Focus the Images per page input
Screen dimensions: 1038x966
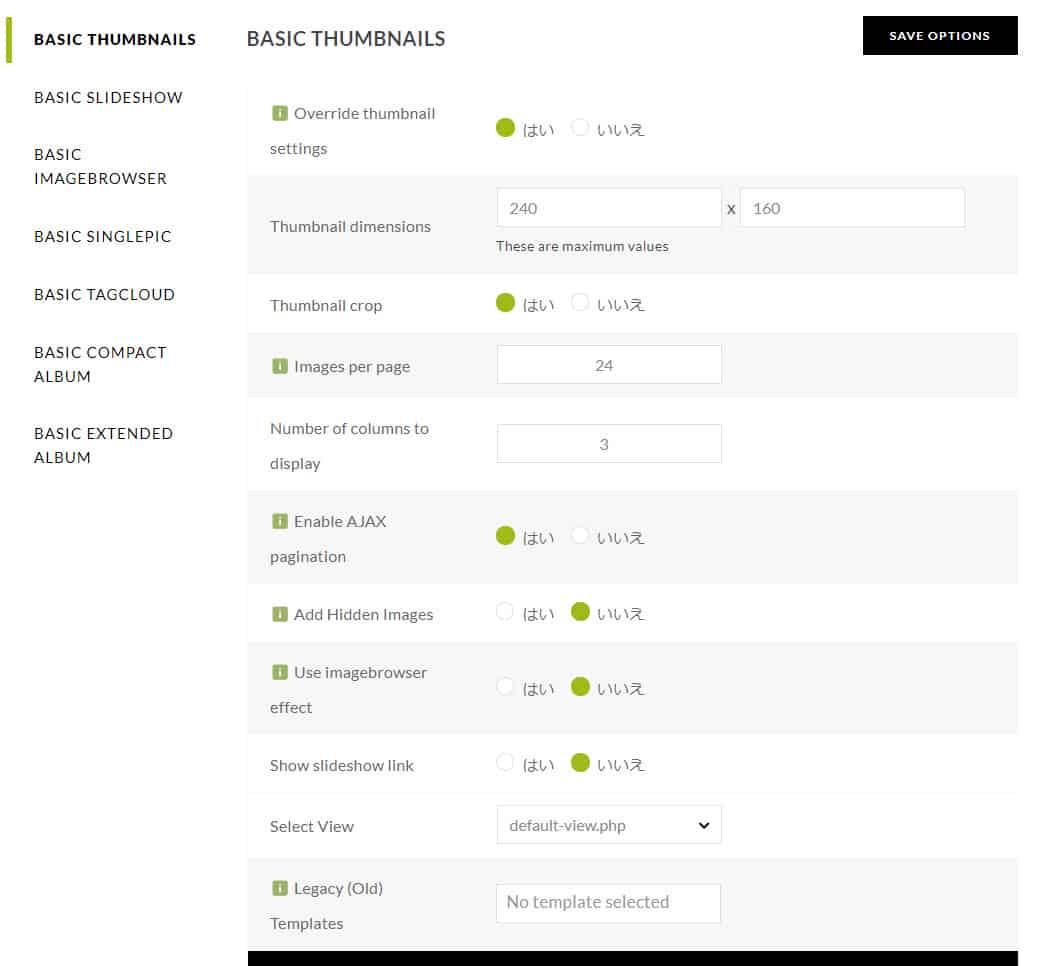tap(608, 365)
